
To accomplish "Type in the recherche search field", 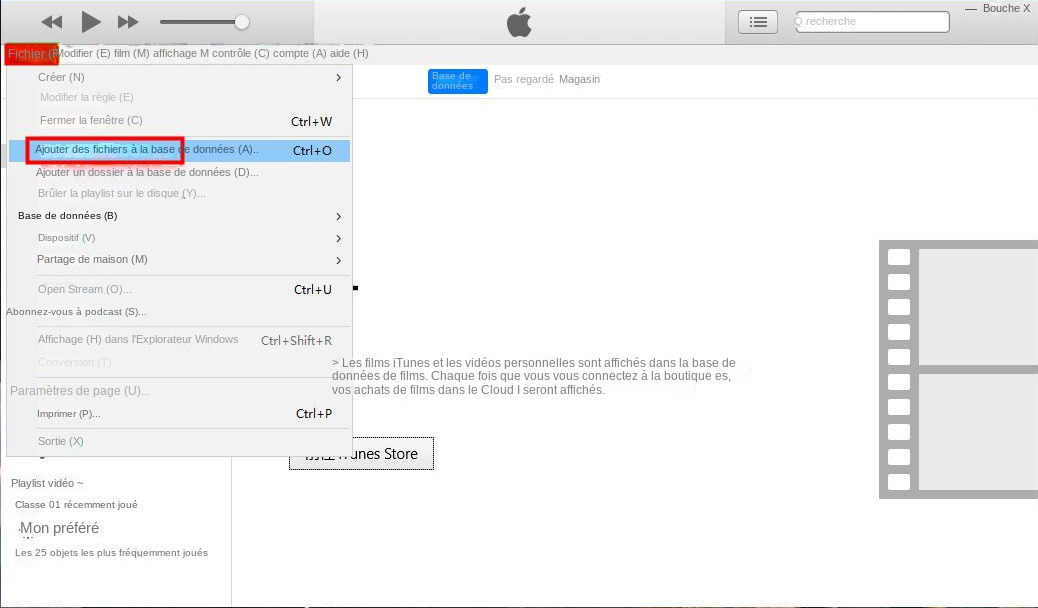I will pos(874,21).
